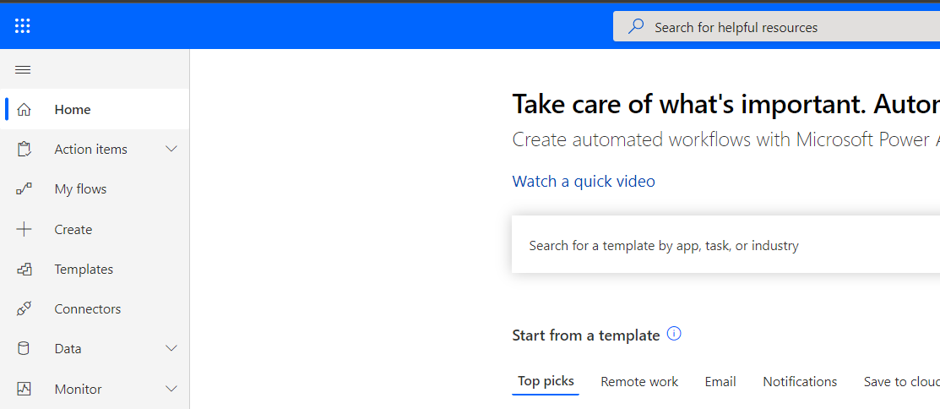Click the info icon beside Start from a template
Screen dimensions: 940x409
[x=674, y=334]
